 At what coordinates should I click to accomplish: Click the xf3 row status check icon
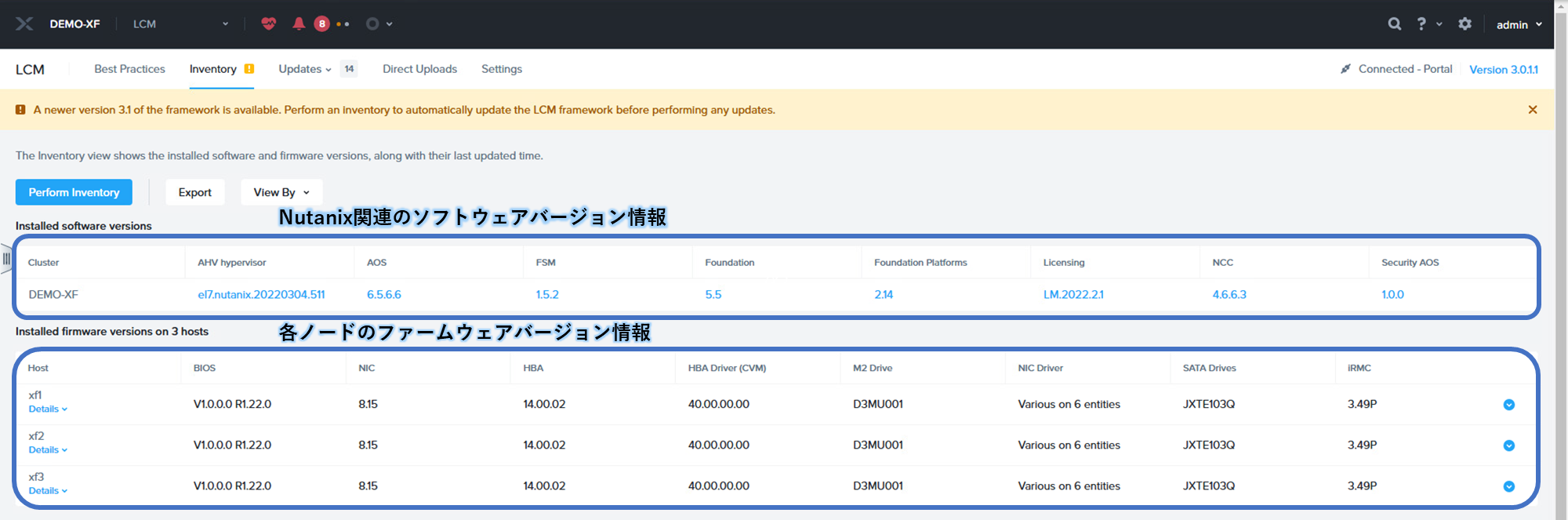1509,486
